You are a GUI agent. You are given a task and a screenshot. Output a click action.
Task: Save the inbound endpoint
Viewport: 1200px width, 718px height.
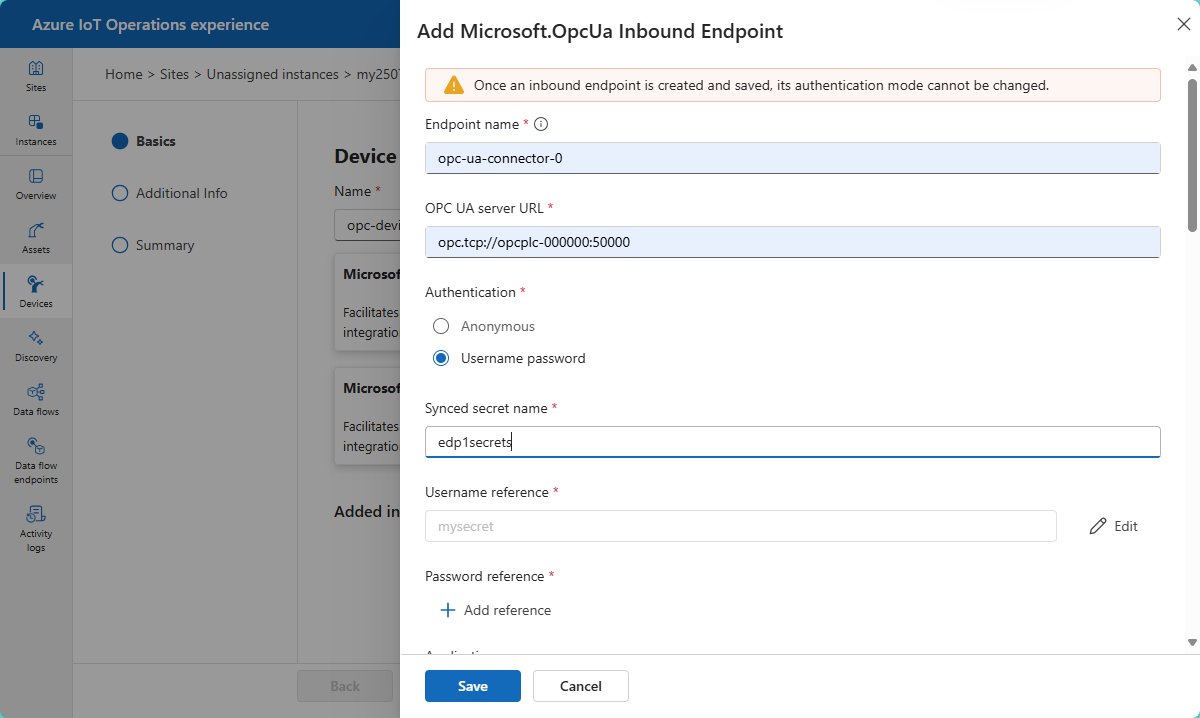[473, 686]
